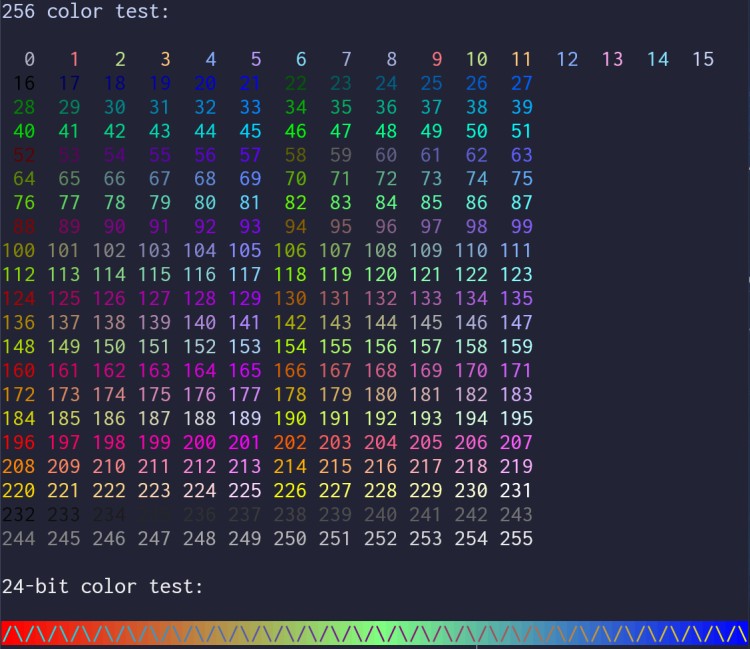Click the cyan number 14
The height and width of the screenshot is (649, 750).
[x=658, y=59]
